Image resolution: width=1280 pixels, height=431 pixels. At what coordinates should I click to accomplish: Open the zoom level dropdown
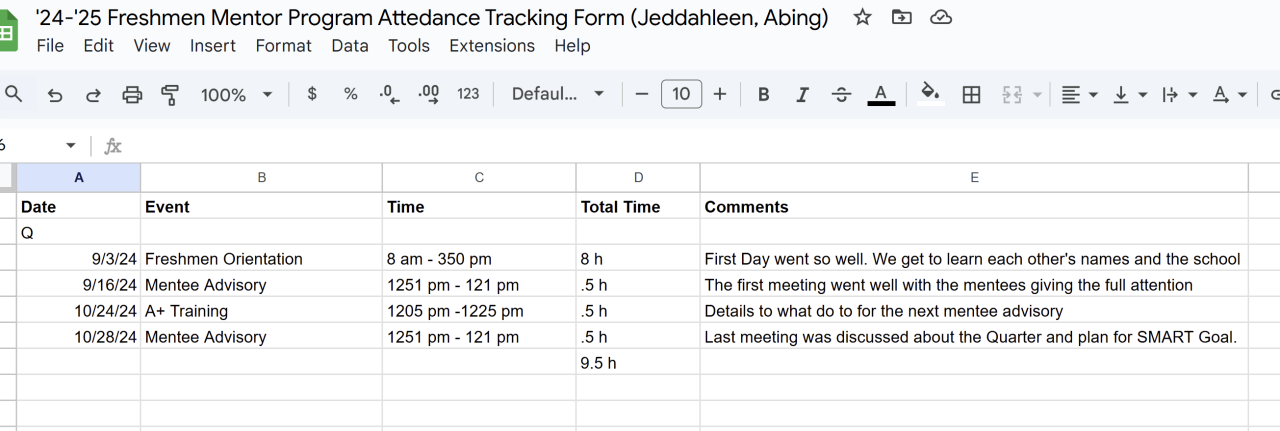pyautogui.click(x=237, y=95)
